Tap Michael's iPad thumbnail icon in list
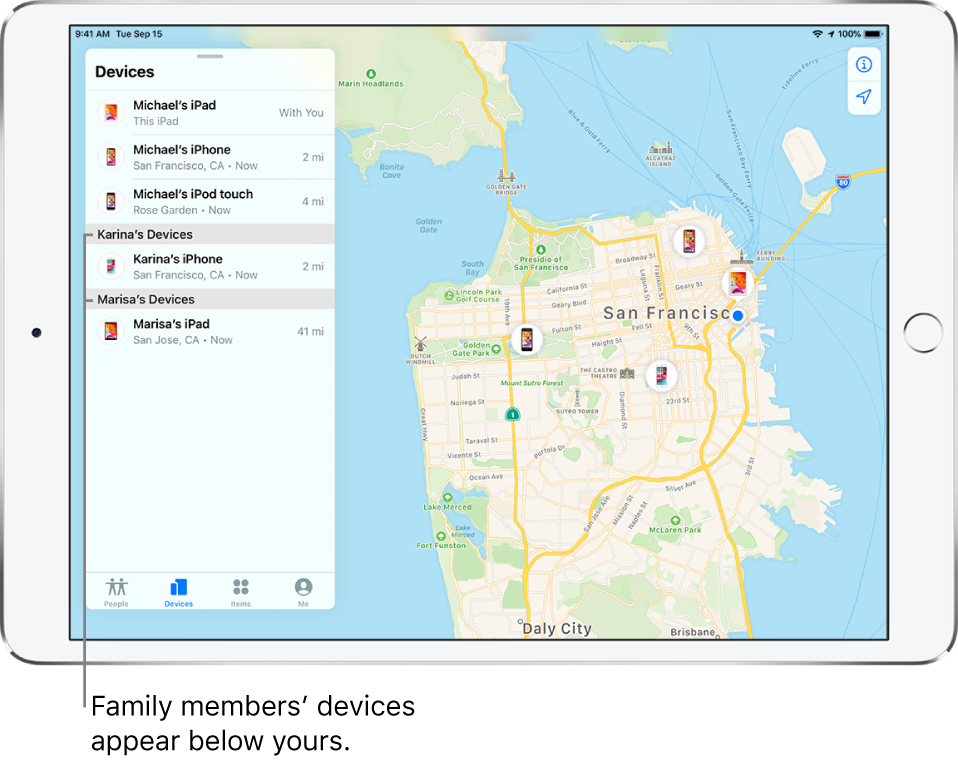 tap(111, 112)
